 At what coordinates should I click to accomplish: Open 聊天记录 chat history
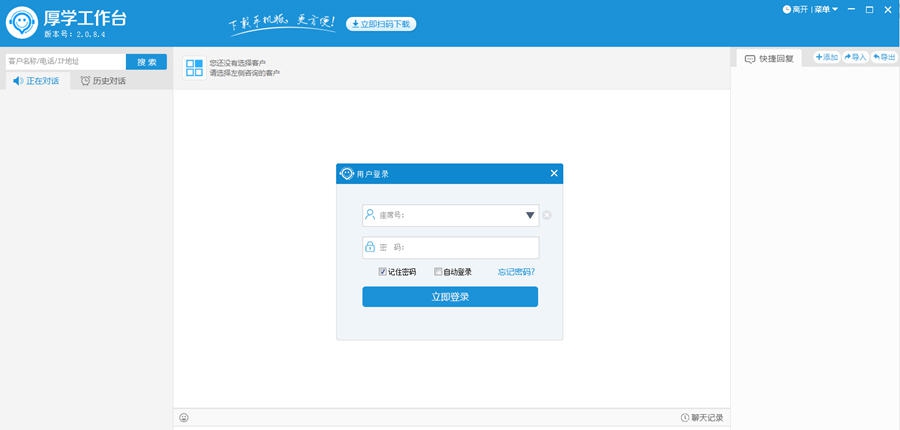[x=702, y=418]
